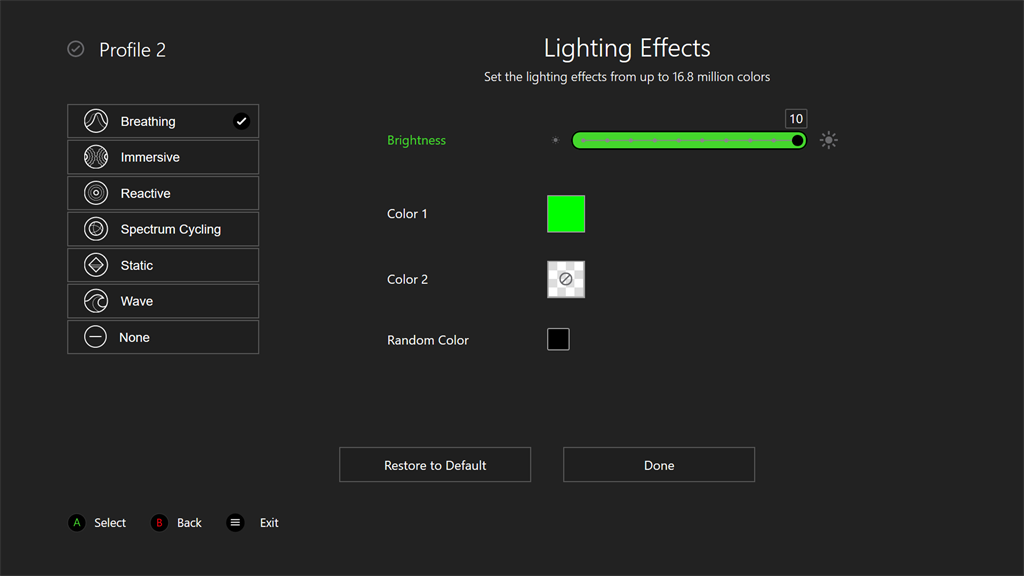
Task: Click the Color 1 label
Action: pyautogui.click(x=408, y=214)
